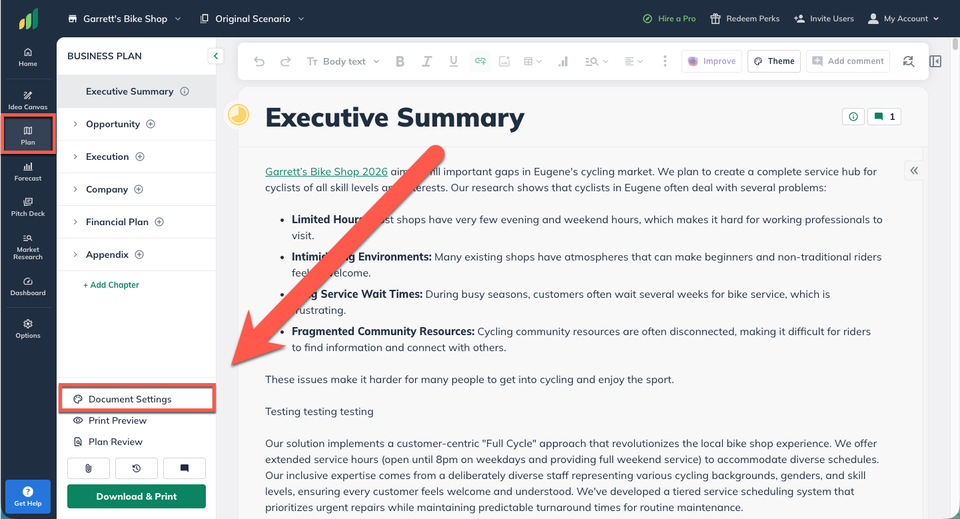Open the more options vertical dots menu

(665, 61)
